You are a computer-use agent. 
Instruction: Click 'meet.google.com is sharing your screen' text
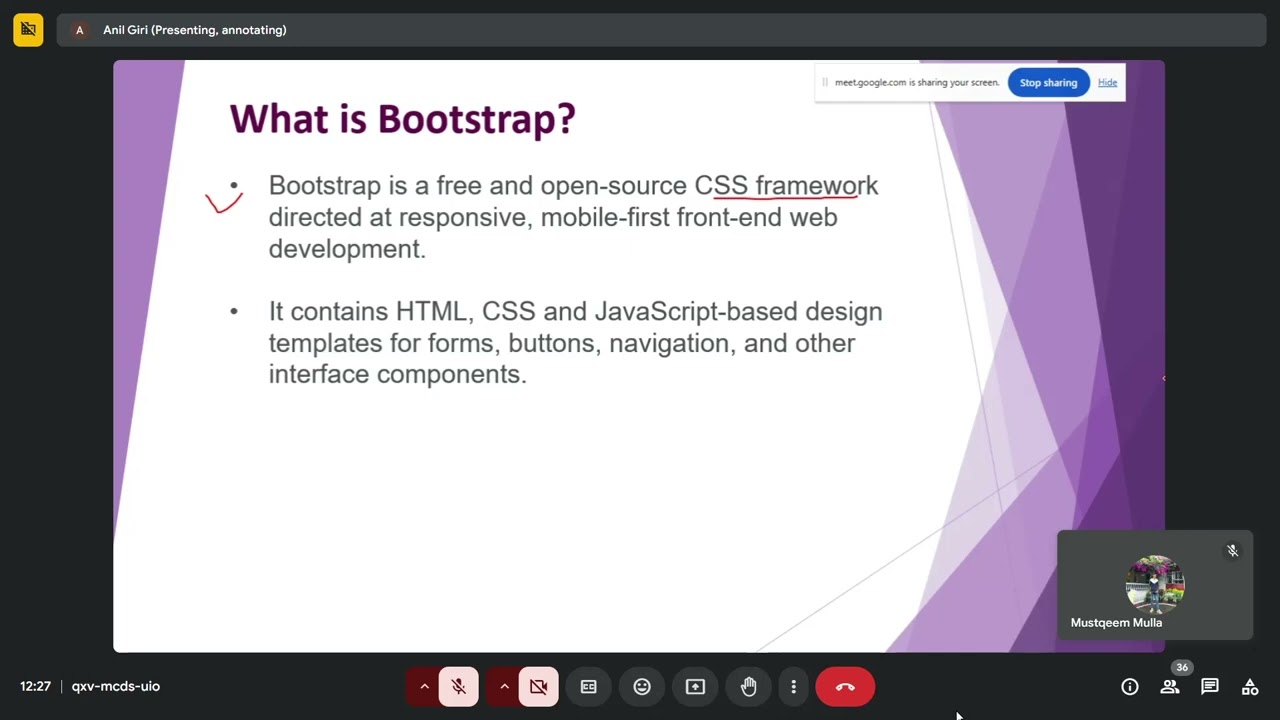tap(917, 83)
